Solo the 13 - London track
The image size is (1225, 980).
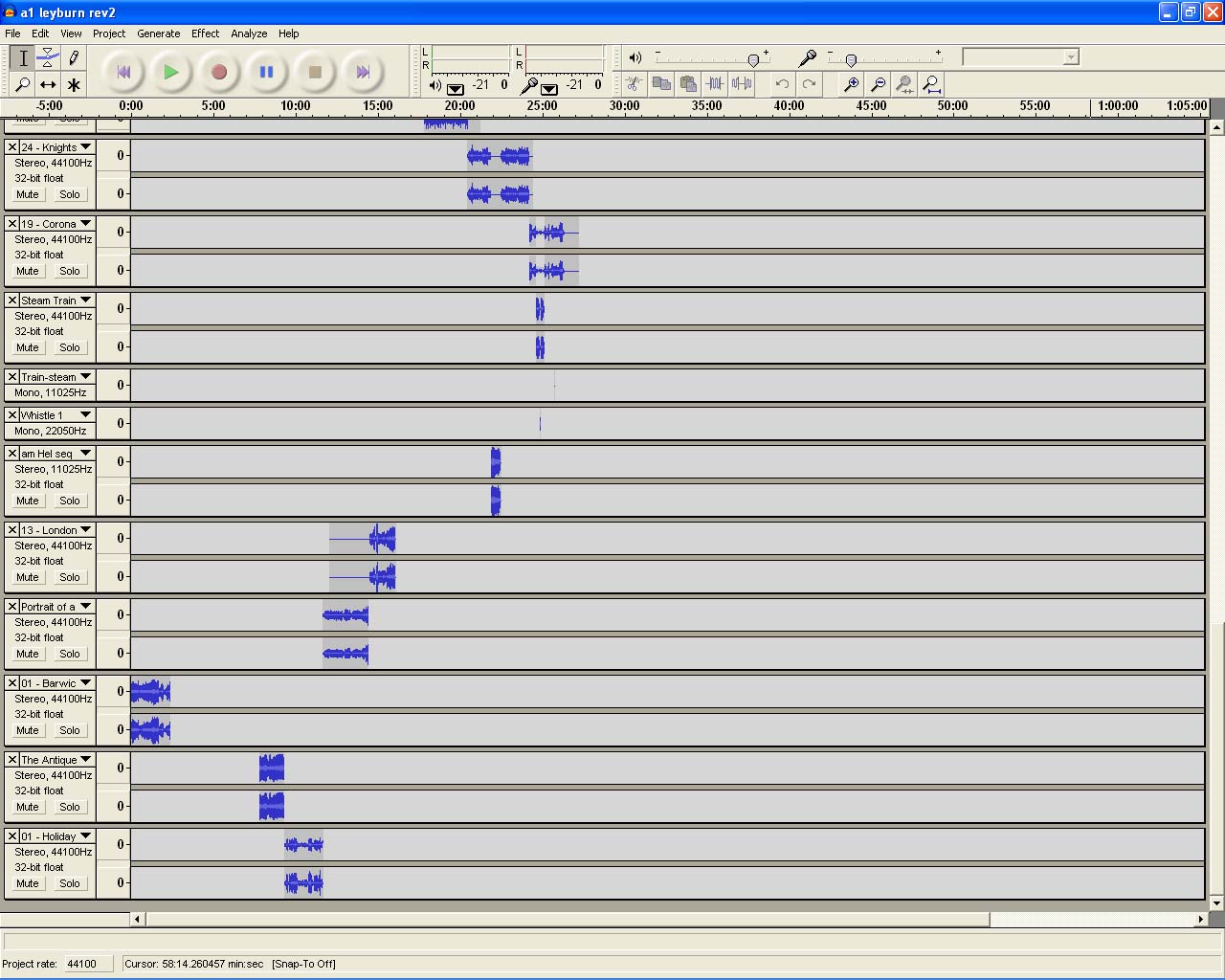click(70, 577)
